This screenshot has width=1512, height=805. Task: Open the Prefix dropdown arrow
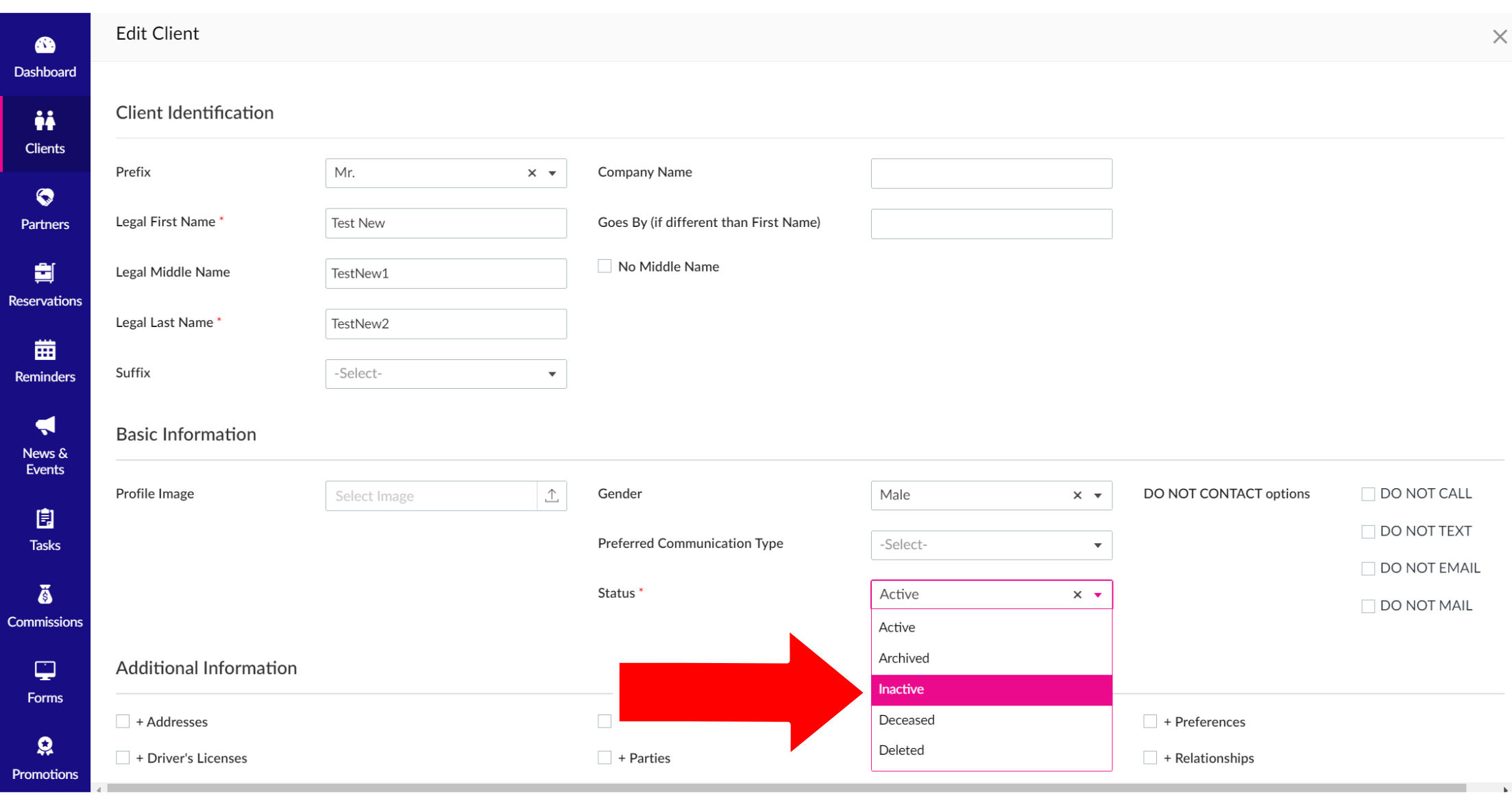(x=552, y=173)
